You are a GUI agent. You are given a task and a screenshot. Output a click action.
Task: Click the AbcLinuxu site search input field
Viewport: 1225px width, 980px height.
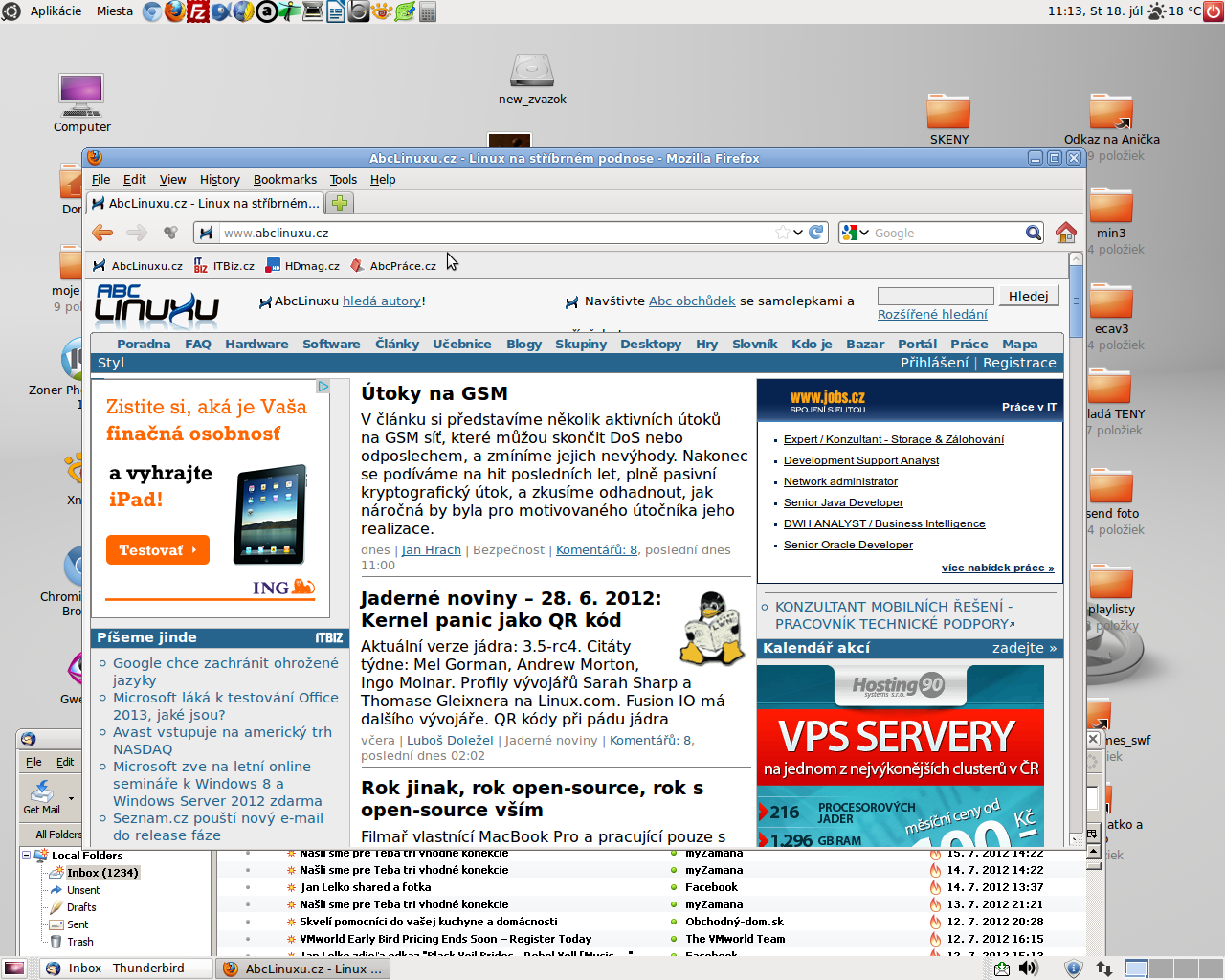pos(935,296)
